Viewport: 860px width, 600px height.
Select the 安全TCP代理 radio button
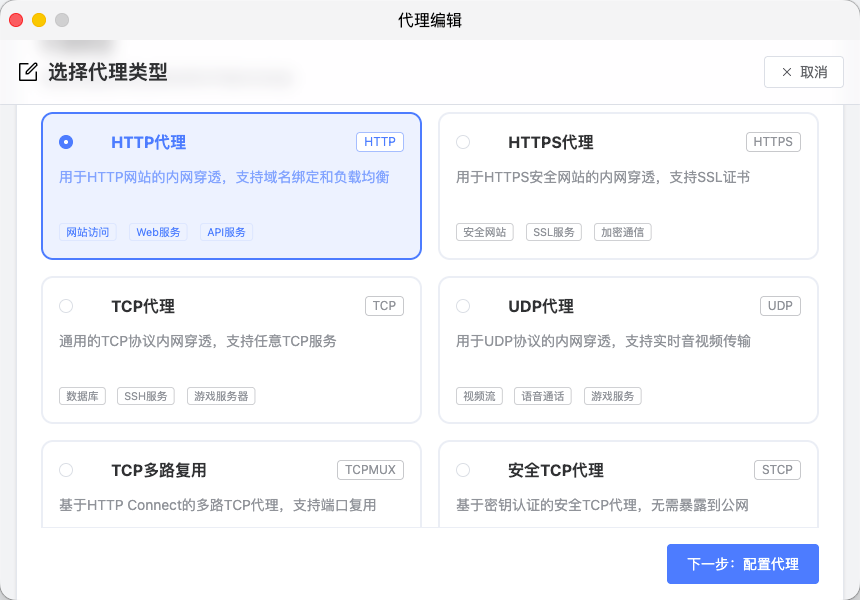[463, 470]
